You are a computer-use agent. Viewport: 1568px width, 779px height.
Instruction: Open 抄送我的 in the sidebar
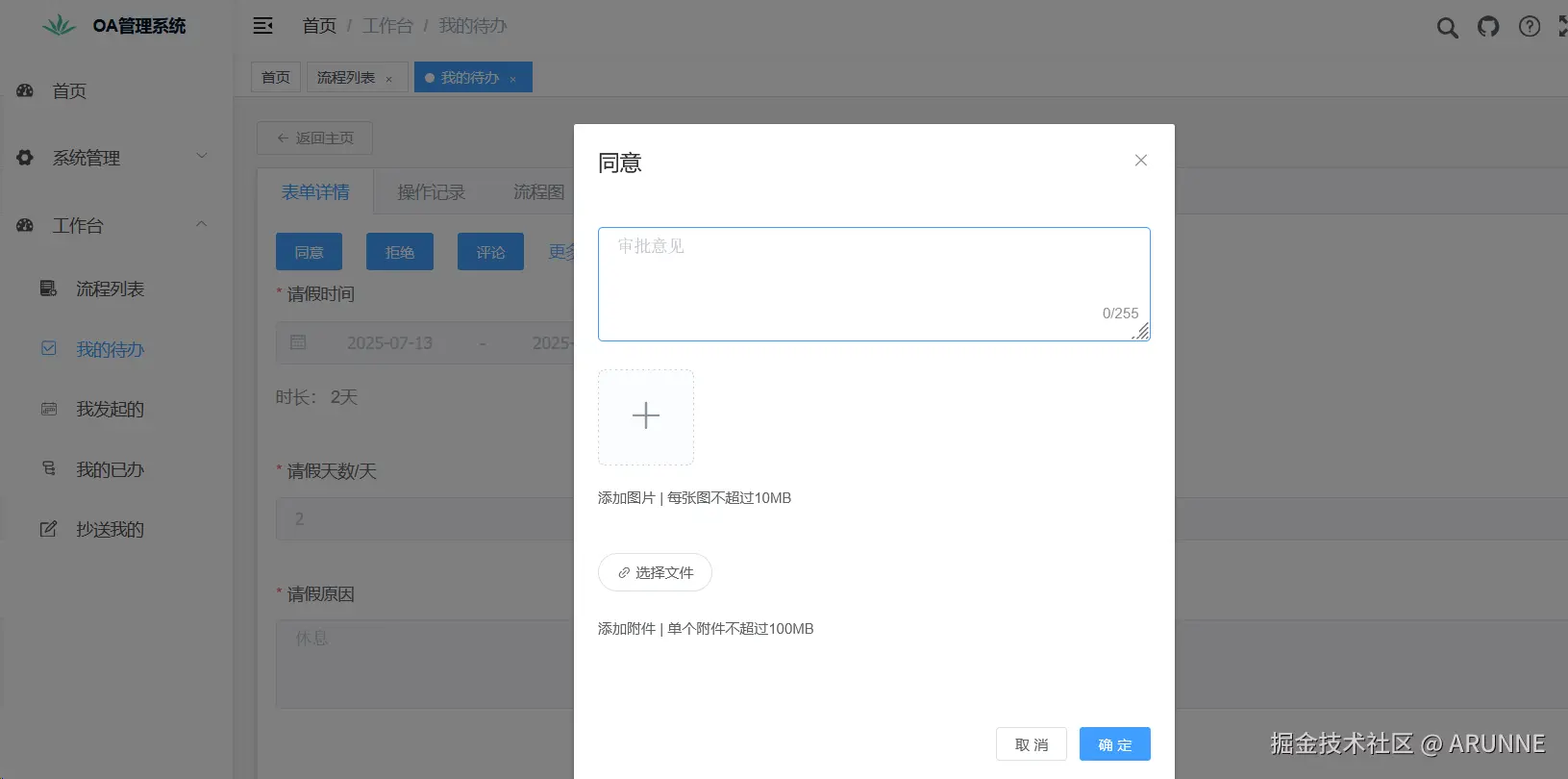[116, 529]
